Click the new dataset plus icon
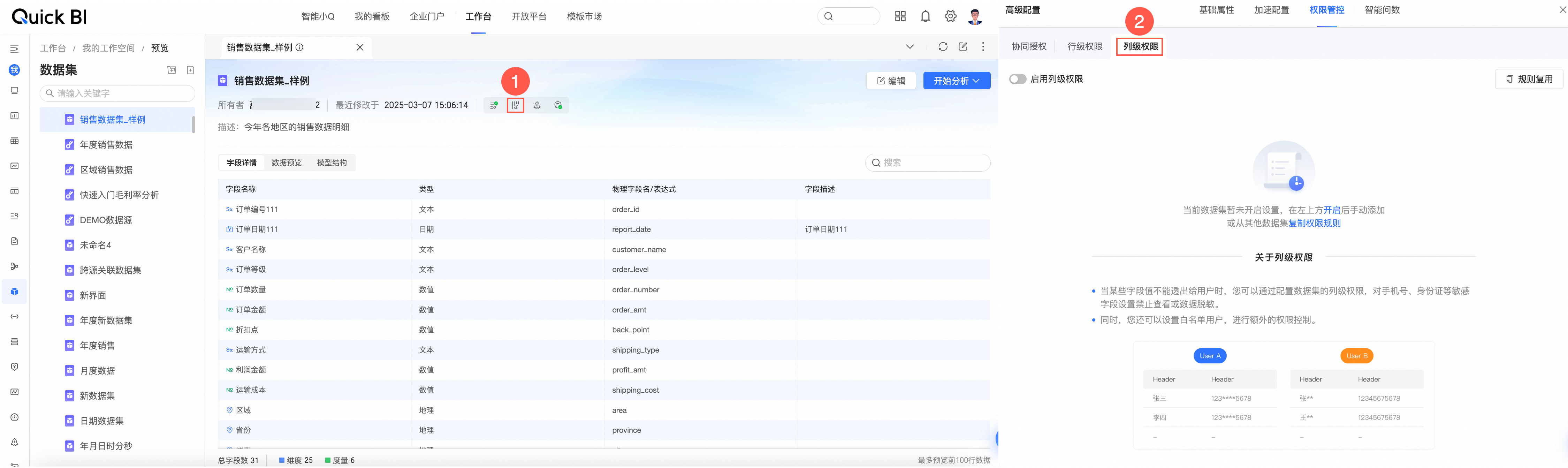1568x468 pixels. point(191,70)
